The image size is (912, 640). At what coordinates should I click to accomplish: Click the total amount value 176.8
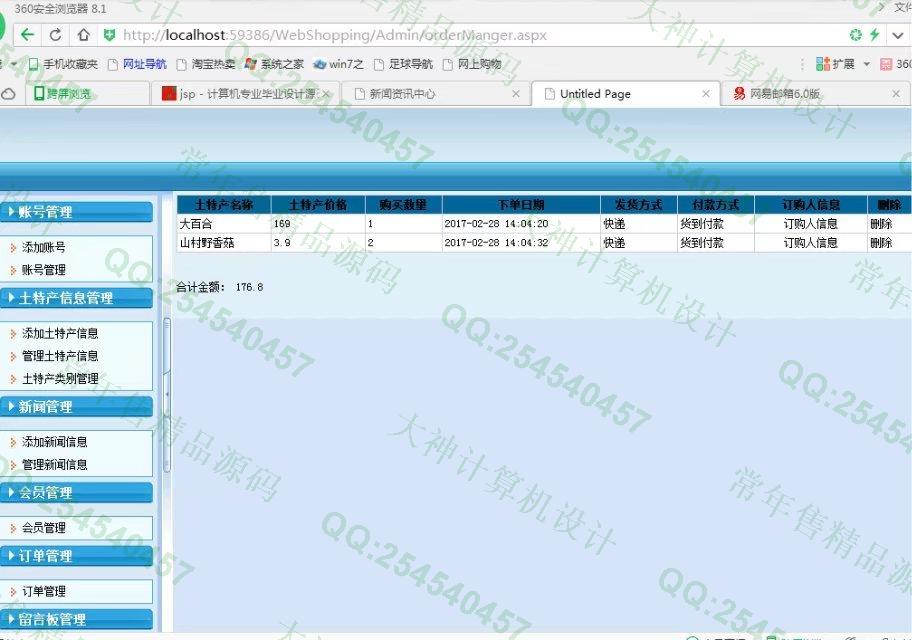250,287
